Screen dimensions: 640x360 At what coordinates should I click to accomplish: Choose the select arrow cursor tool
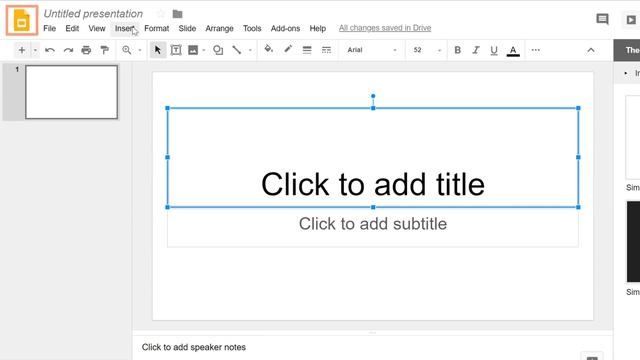[x=158, y=50]
